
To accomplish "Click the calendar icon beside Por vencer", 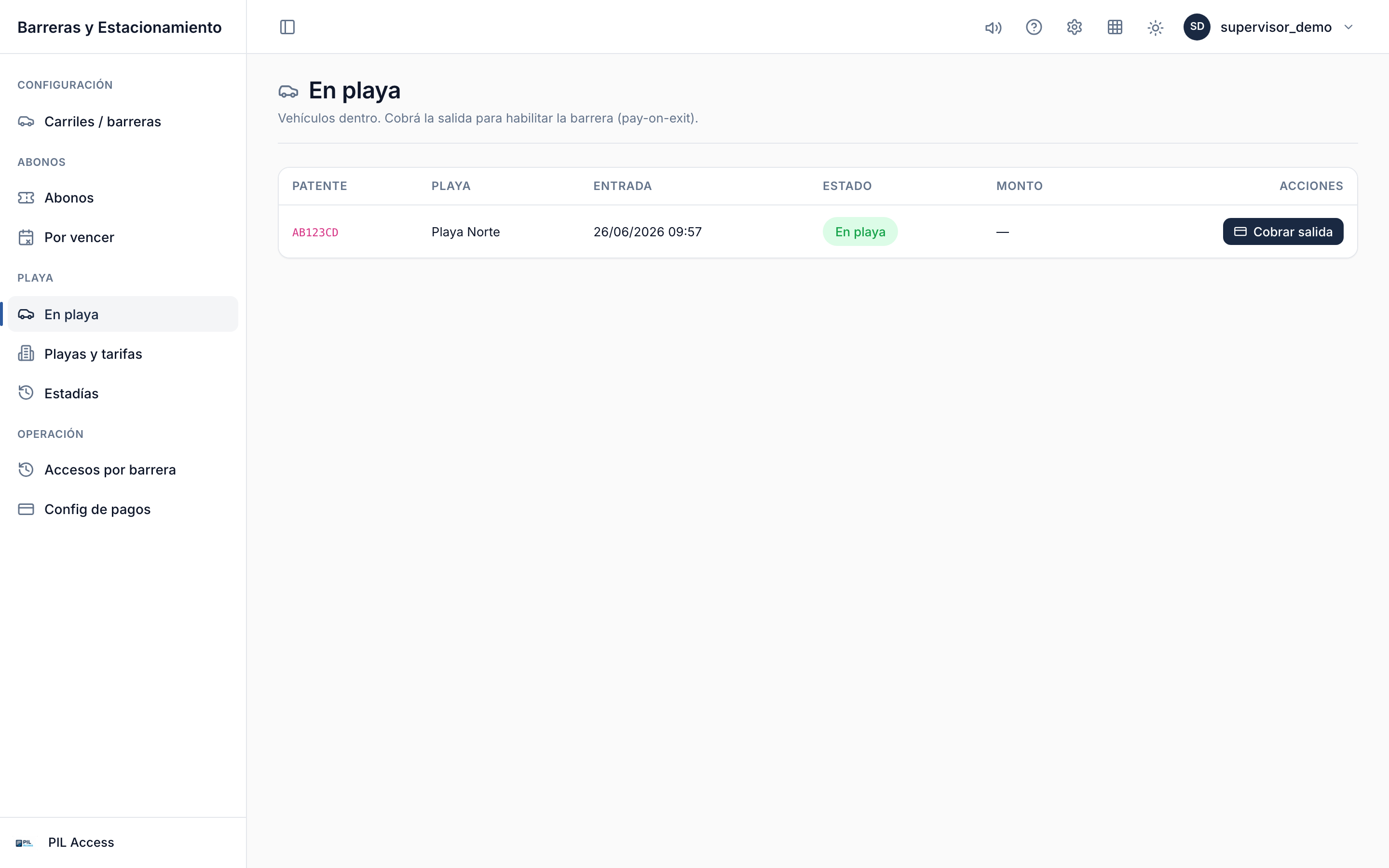I will pyautogui.click(x=26, y=237).
